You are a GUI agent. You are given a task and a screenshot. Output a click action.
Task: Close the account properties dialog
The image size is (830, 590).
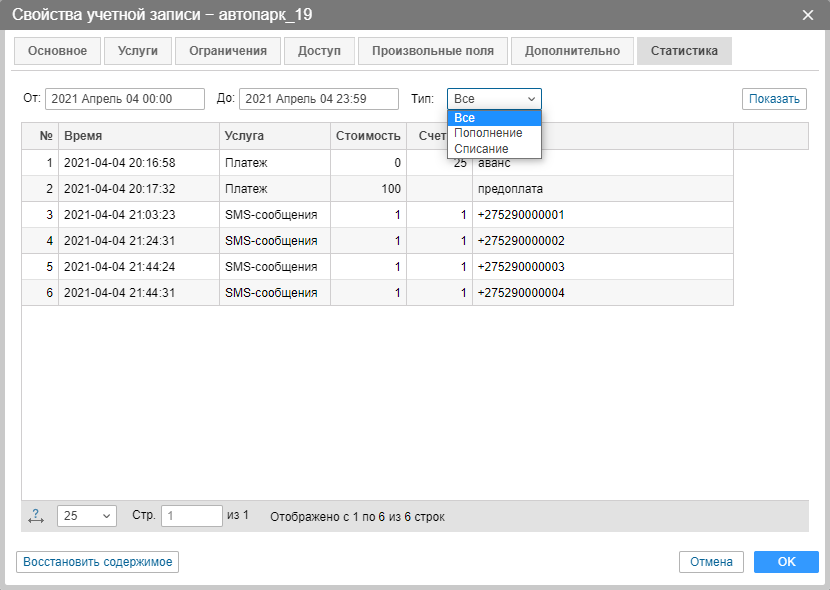(808, 15)
